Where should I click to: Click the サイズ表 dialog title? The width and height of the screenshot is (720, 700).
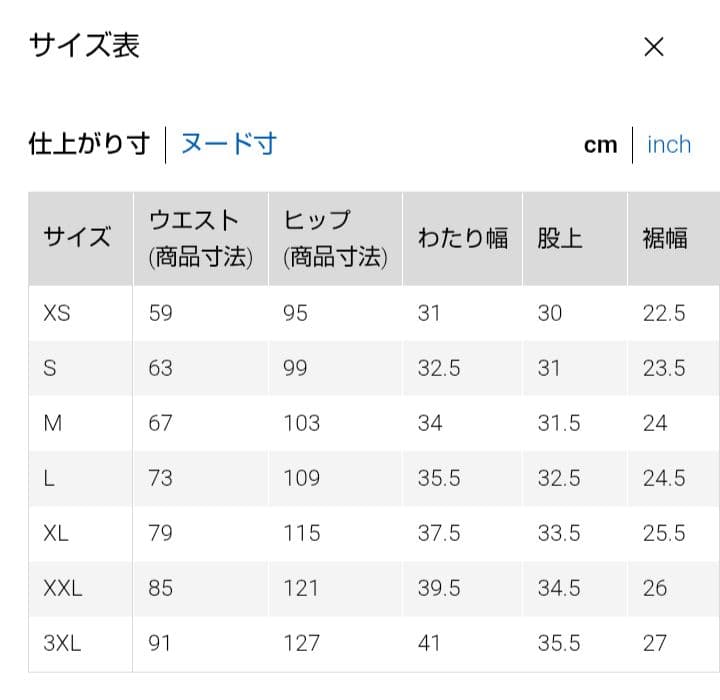click(84, 45)
